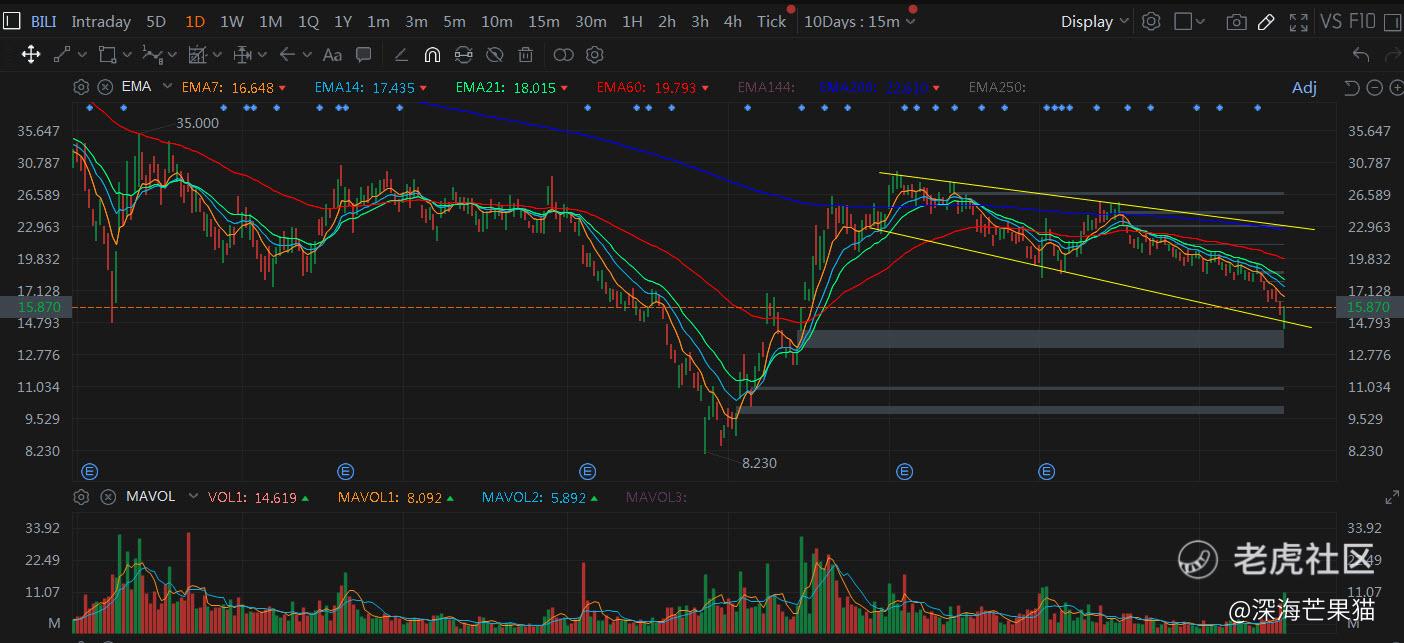Click the VS compare button
Viewport: 1404px width, 643px height.
1331,21
